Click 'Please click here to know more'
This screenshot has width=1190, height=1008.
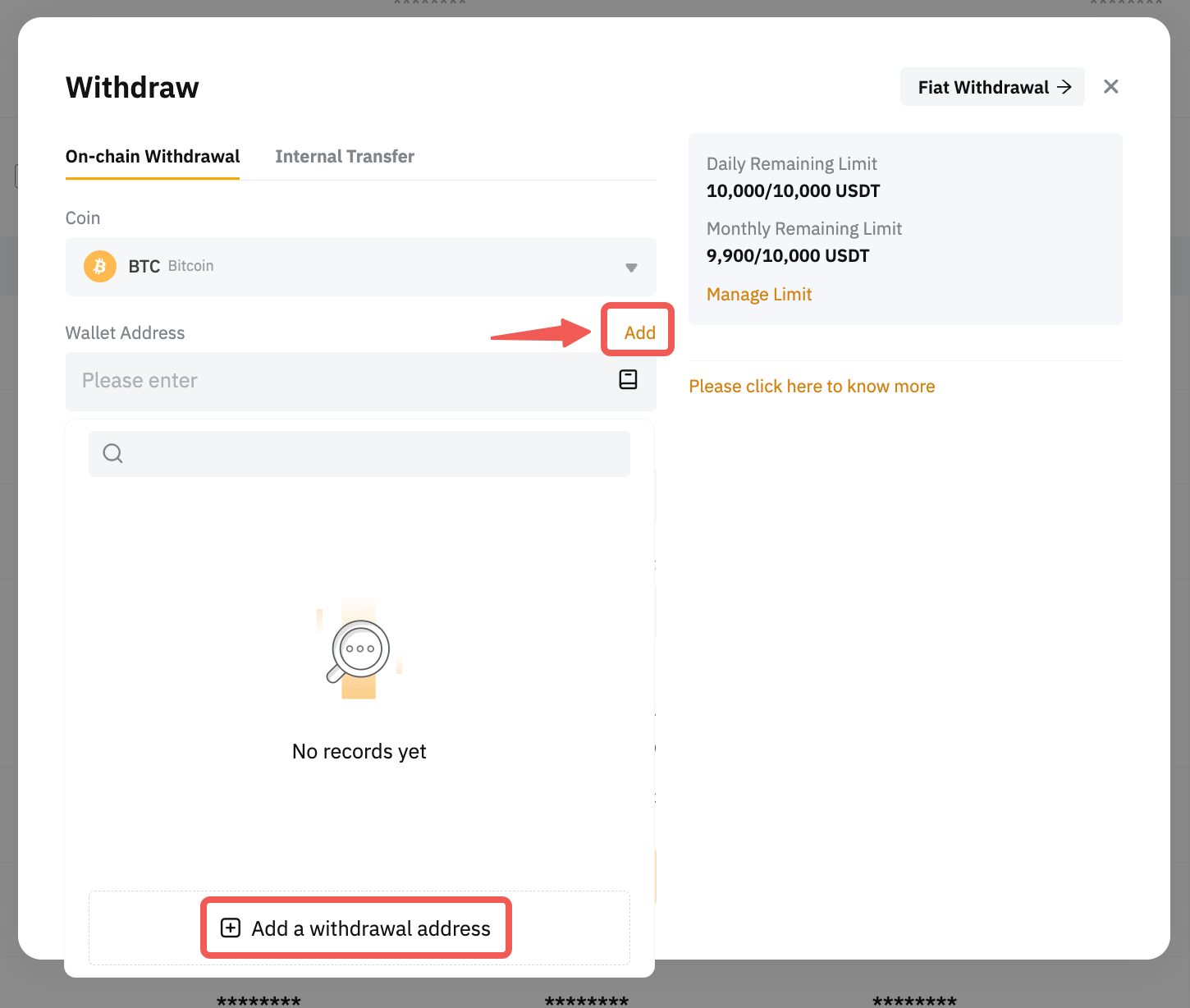click(812, 387)
